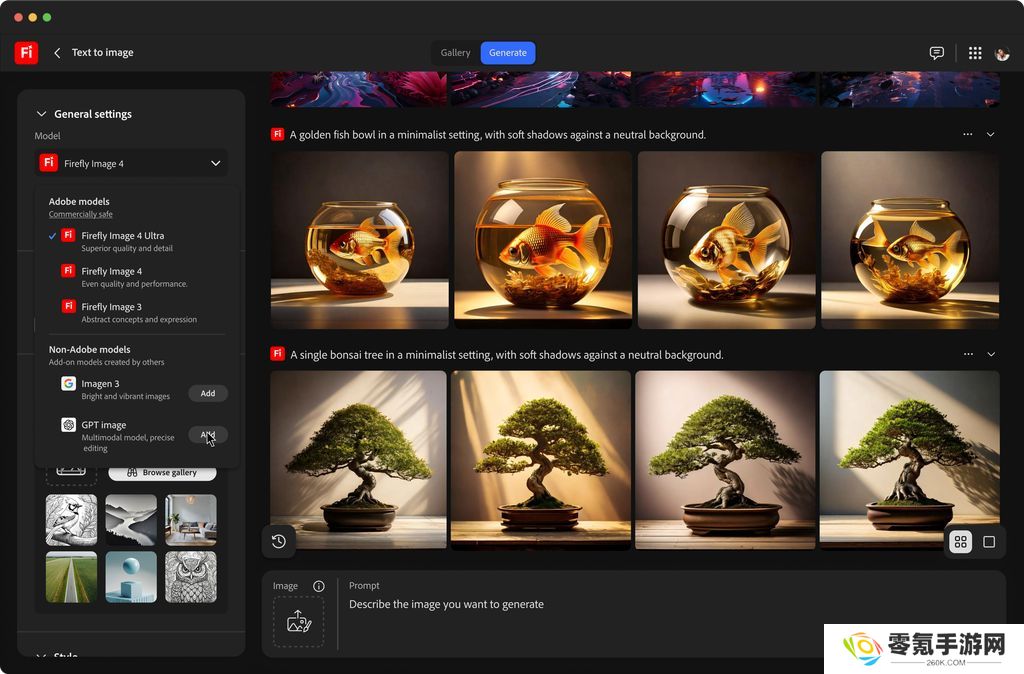The height and width of the screenshot is (674, 1024).
Task: Open the first golden fish bowl image
Action: (360, 240)
